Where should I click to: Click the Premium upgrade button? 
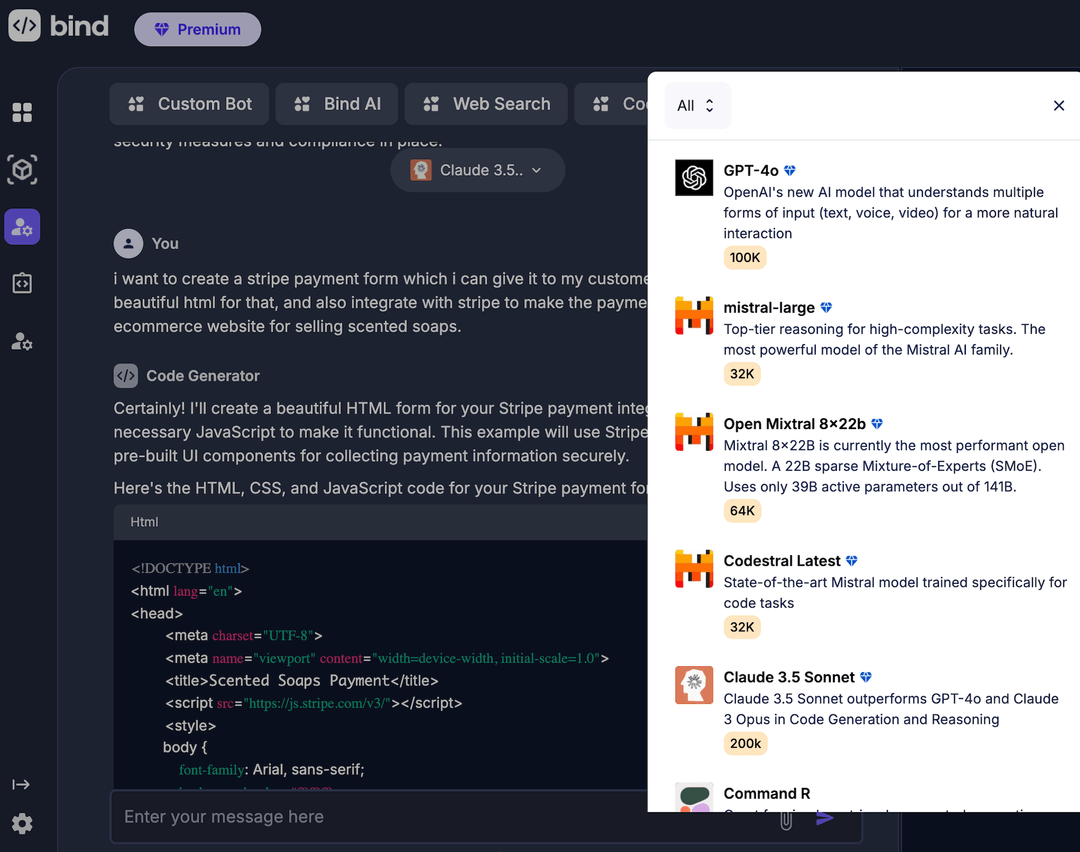197,29
